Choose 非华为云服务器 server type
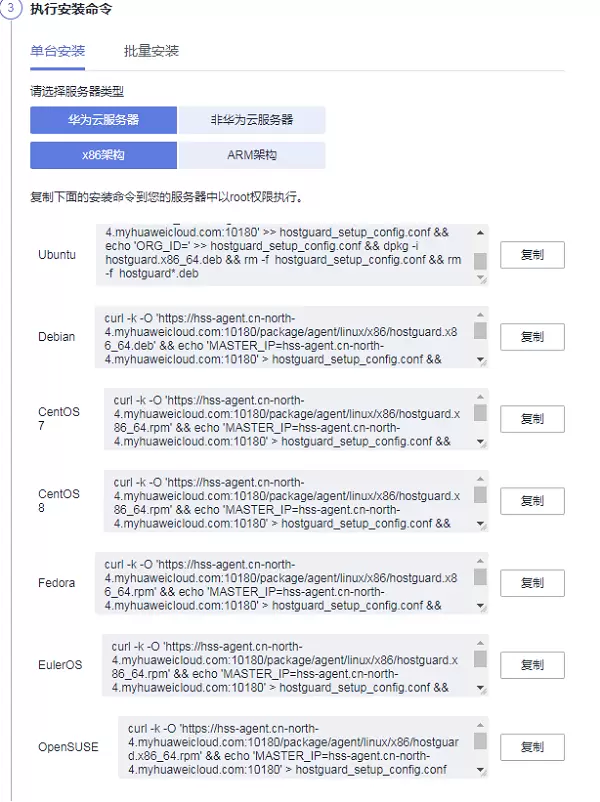The height and width of the screenshot is (802, 600). click(x=252, y=120)
